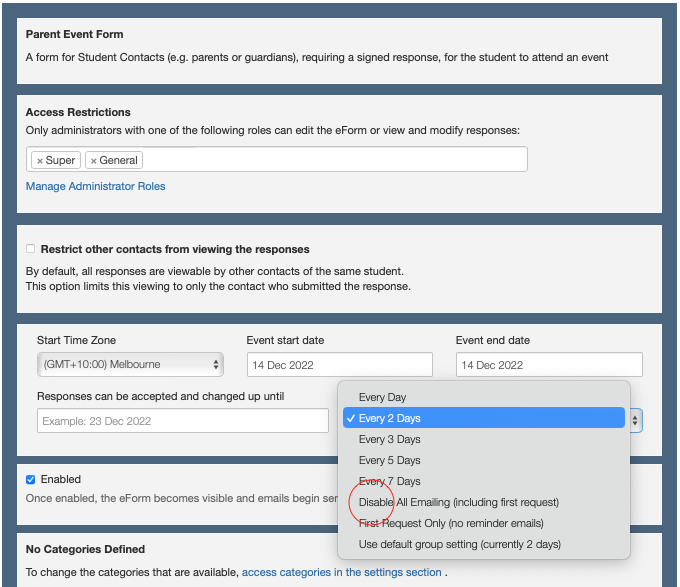Viewport: 680px width, 587px height.
Task: Click the responses accepted until date field
Action: pos(182,421)
